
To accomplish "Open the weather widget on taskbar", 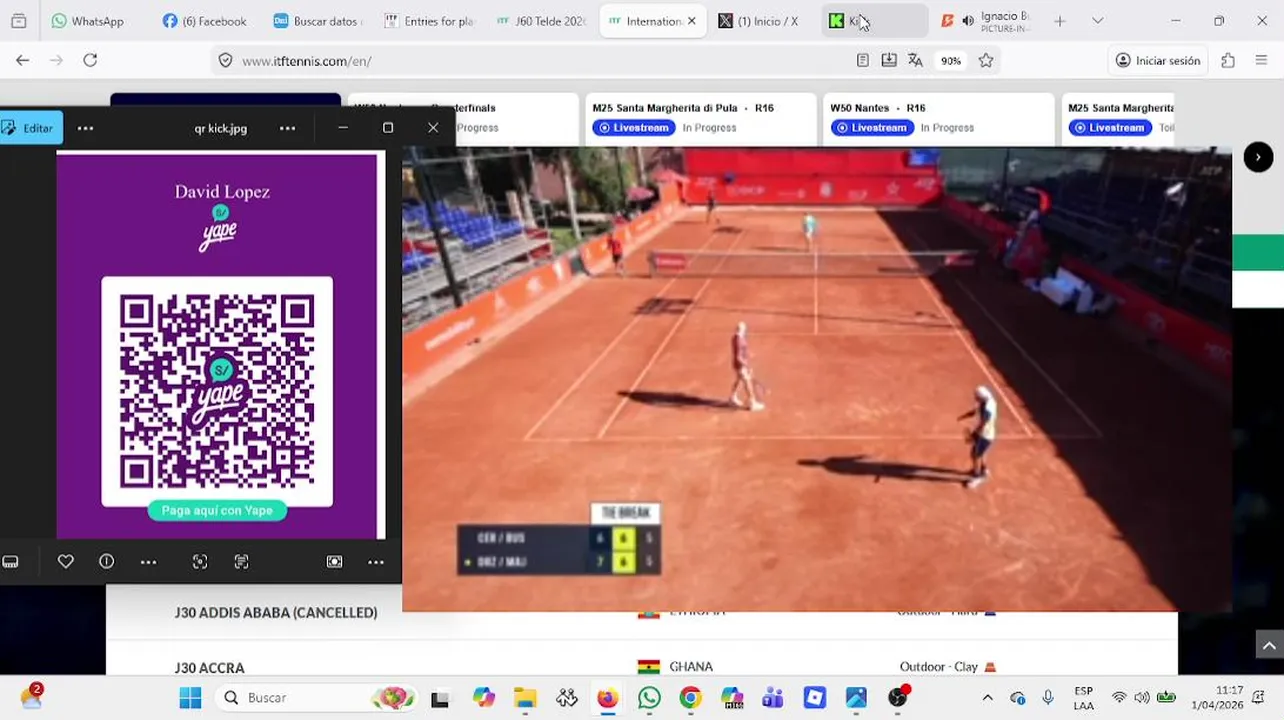I will click(x=31, y=697).
